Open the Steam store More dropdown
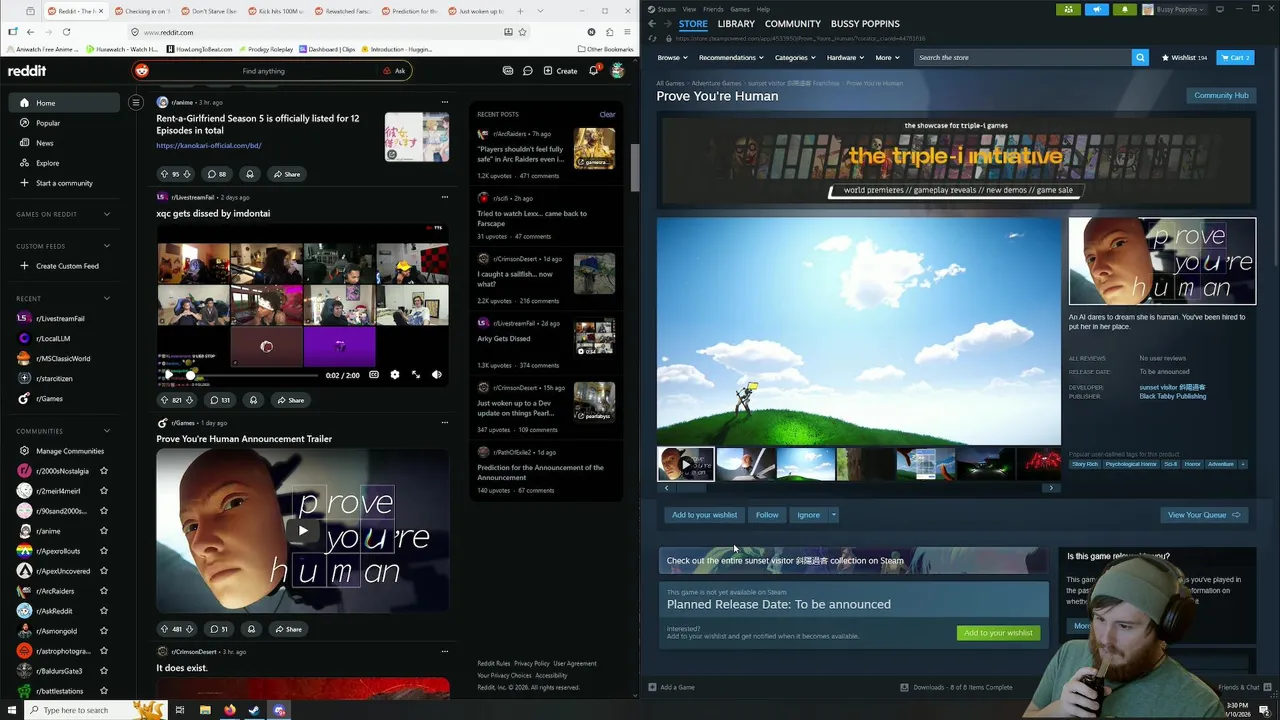The height and width of the screenshot is (720, 1280). (x=887, y=57)
